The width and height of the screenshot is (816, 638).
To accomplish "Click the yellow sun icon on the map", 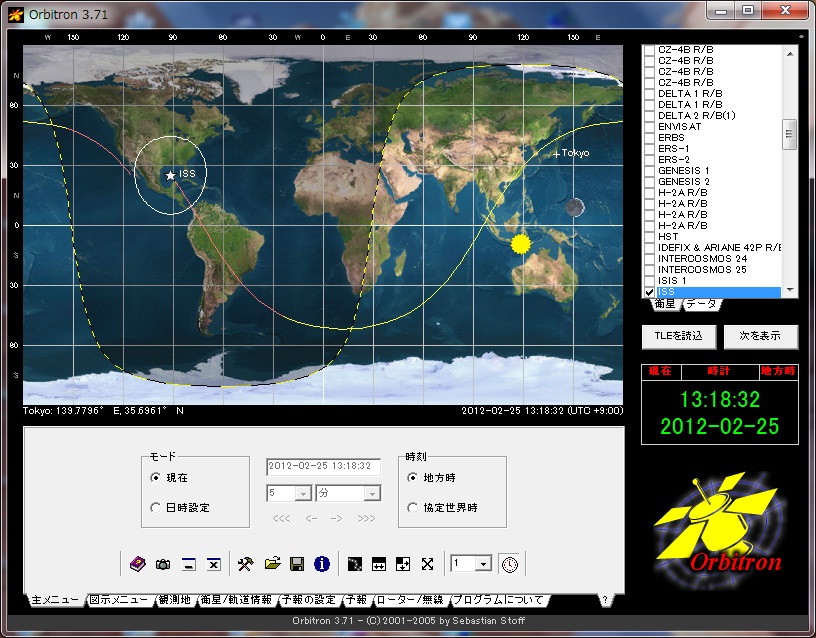I will [520, 244].
